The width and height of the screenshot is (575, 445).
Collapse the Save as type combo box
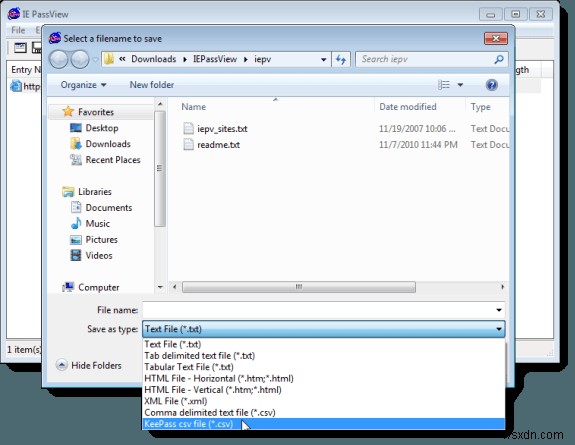click(499, 329)
